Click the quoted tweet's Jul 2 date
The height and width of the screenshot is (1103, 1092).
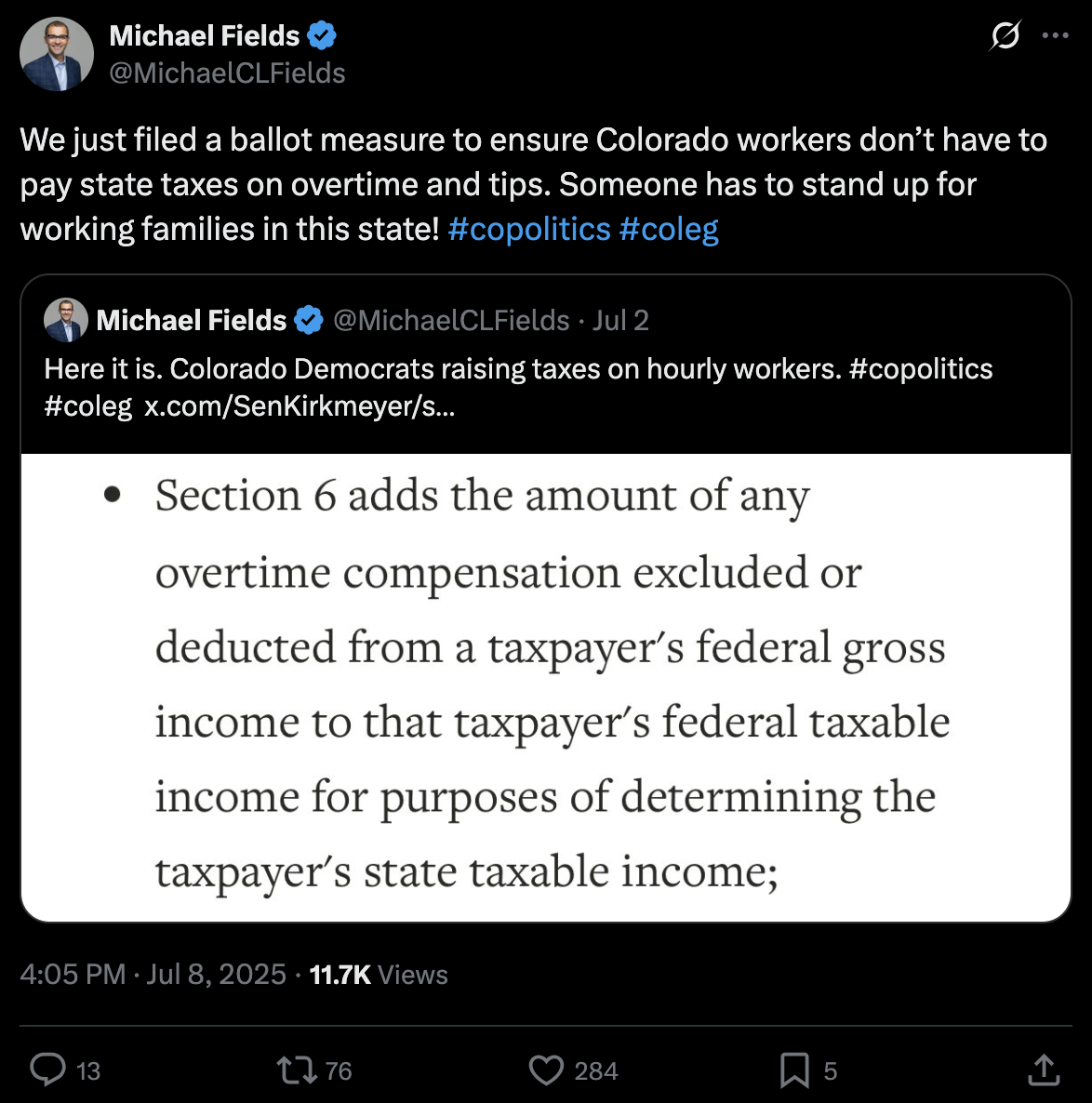pos(620,321)
